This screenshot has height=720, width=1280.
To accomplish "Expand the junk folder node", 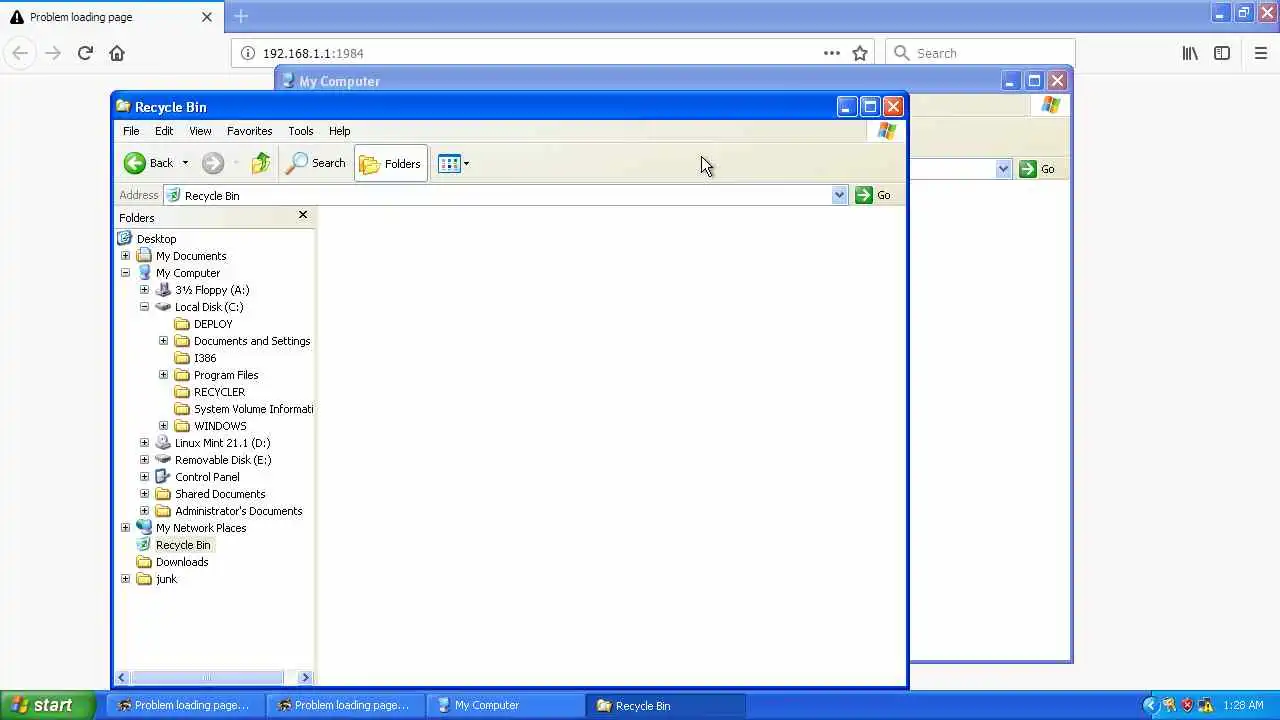I will pos(125,579).
